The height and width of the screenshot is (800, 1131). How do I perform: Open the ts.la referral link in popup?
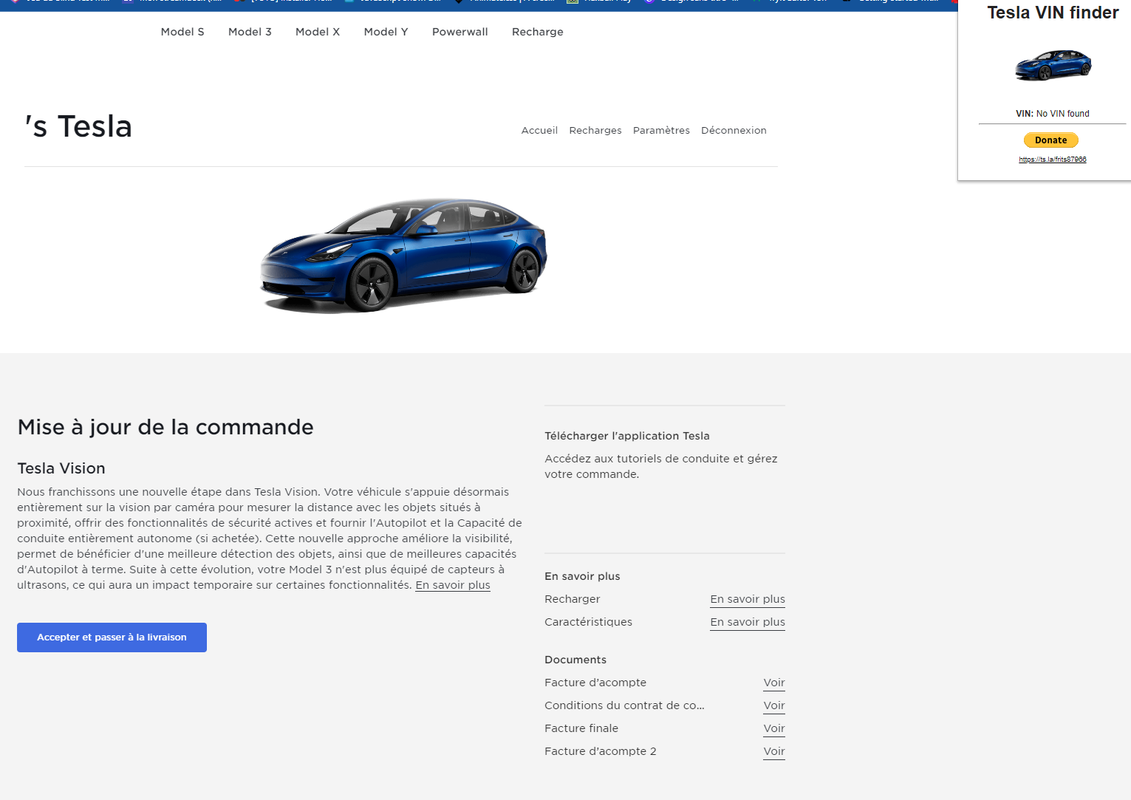point(1052,159)
